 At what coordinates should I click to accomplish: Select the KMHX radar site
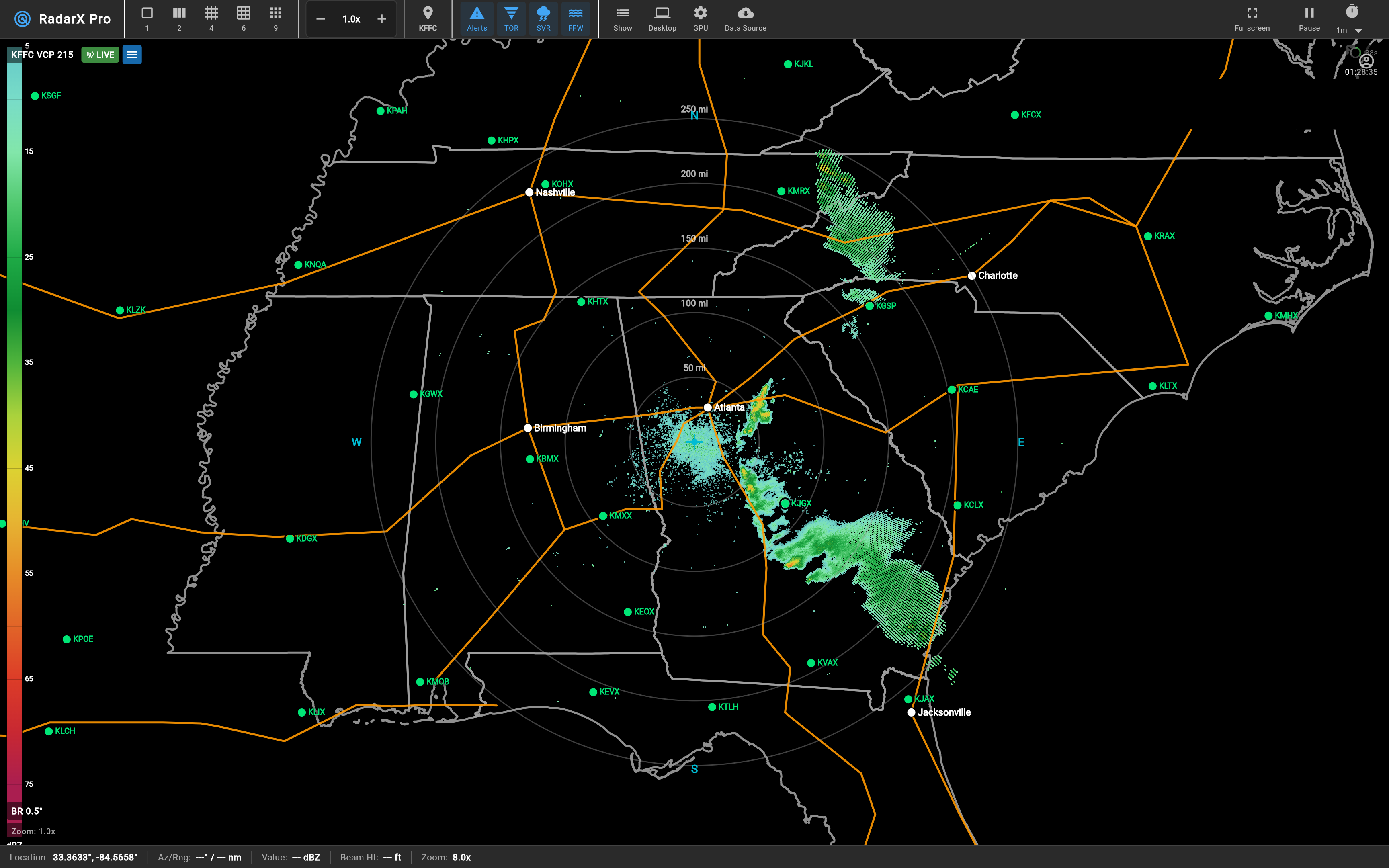(1268, 316)
